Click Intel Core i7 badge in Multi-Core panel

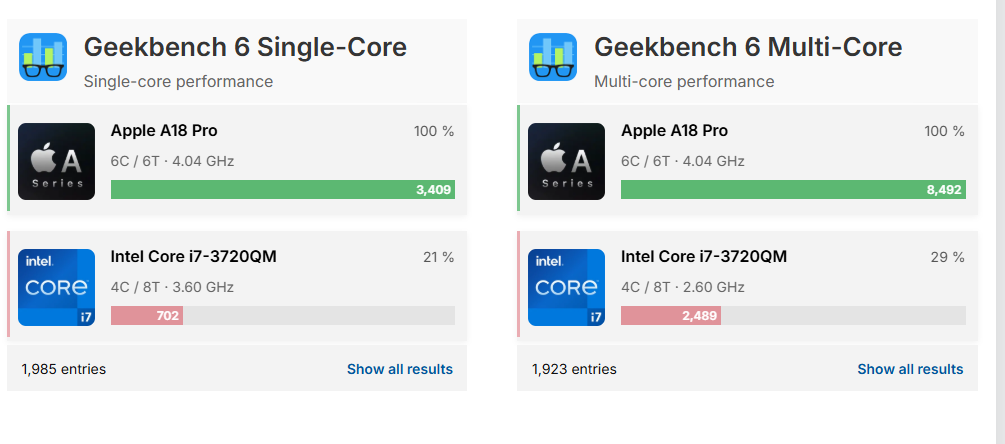pyautogui.click(x=567, y=287)
